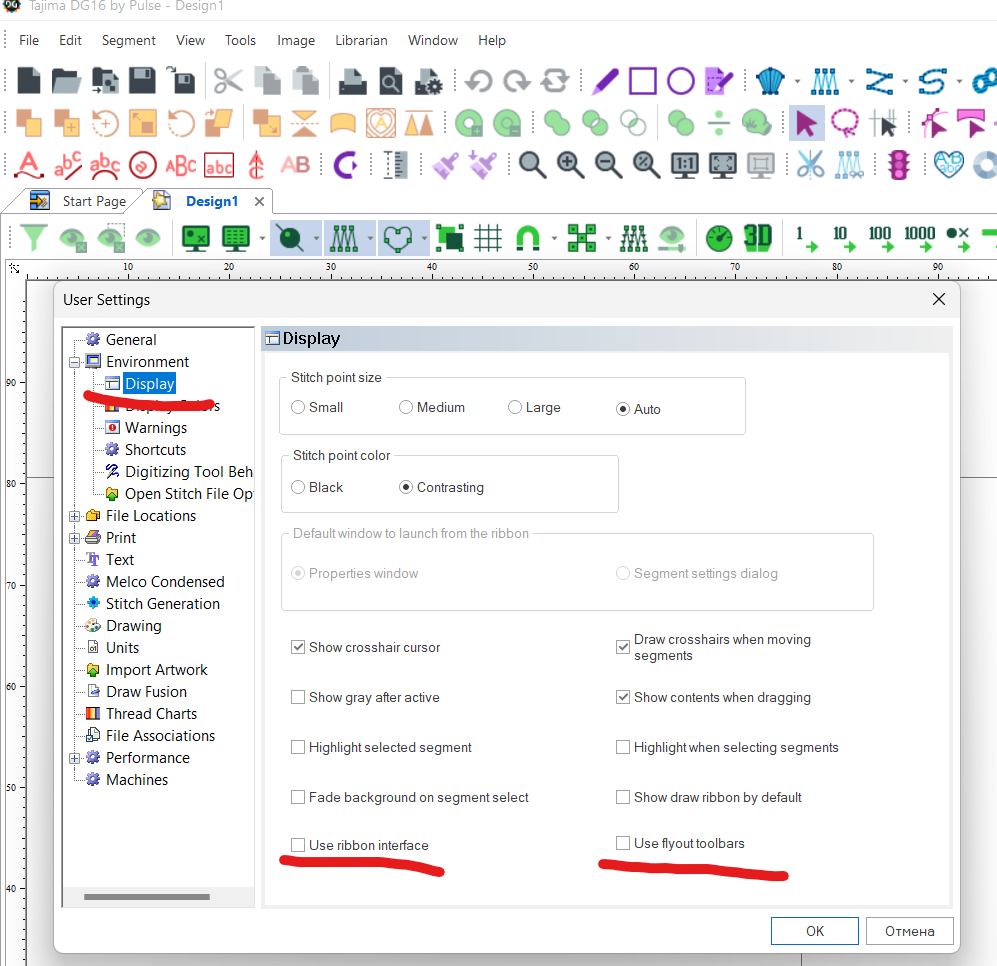
Task: Click the traffic light icon
Action: click(x=898, y=165)
